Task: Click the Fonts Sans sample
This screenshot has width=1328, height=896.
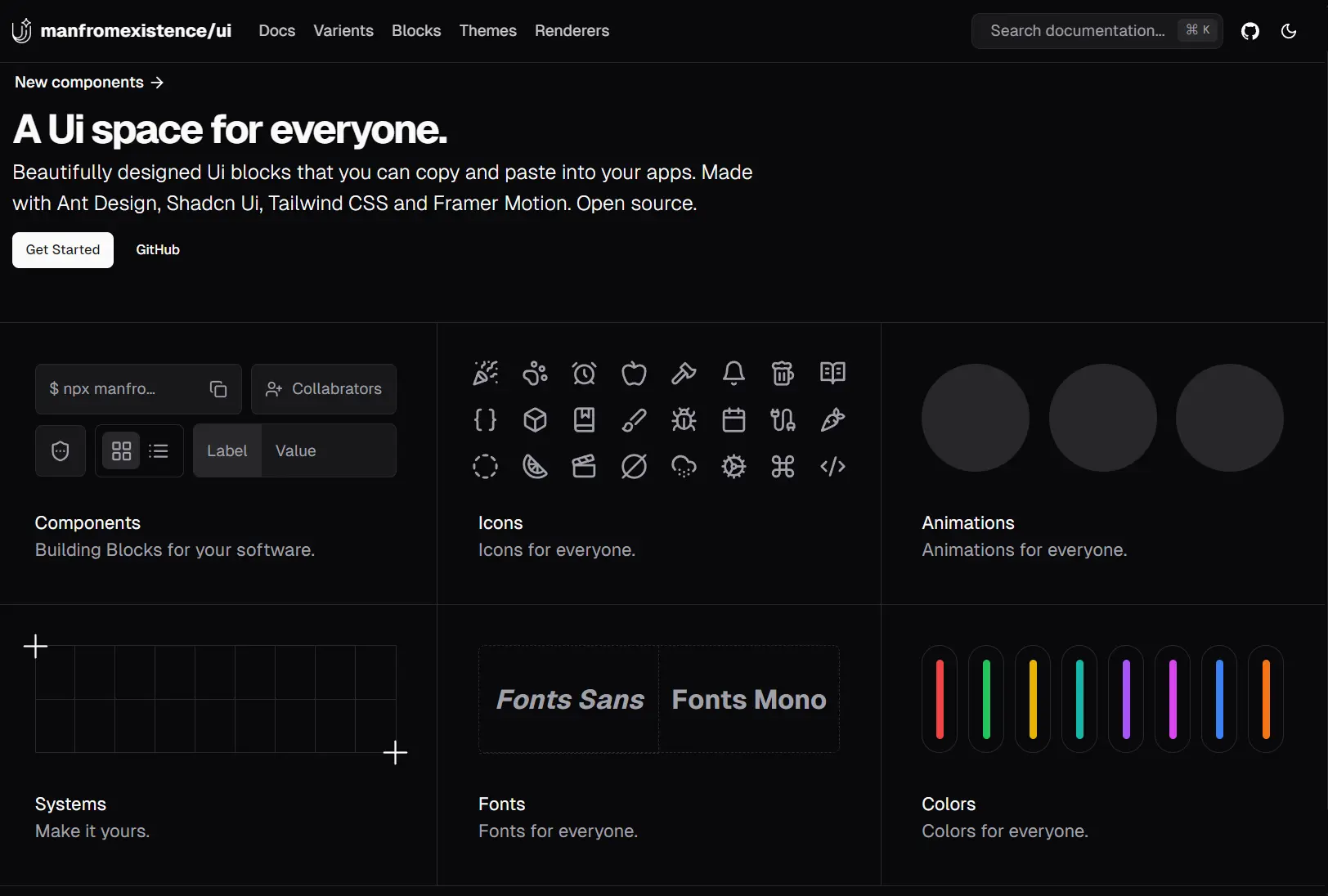Action: pos(570,700)
